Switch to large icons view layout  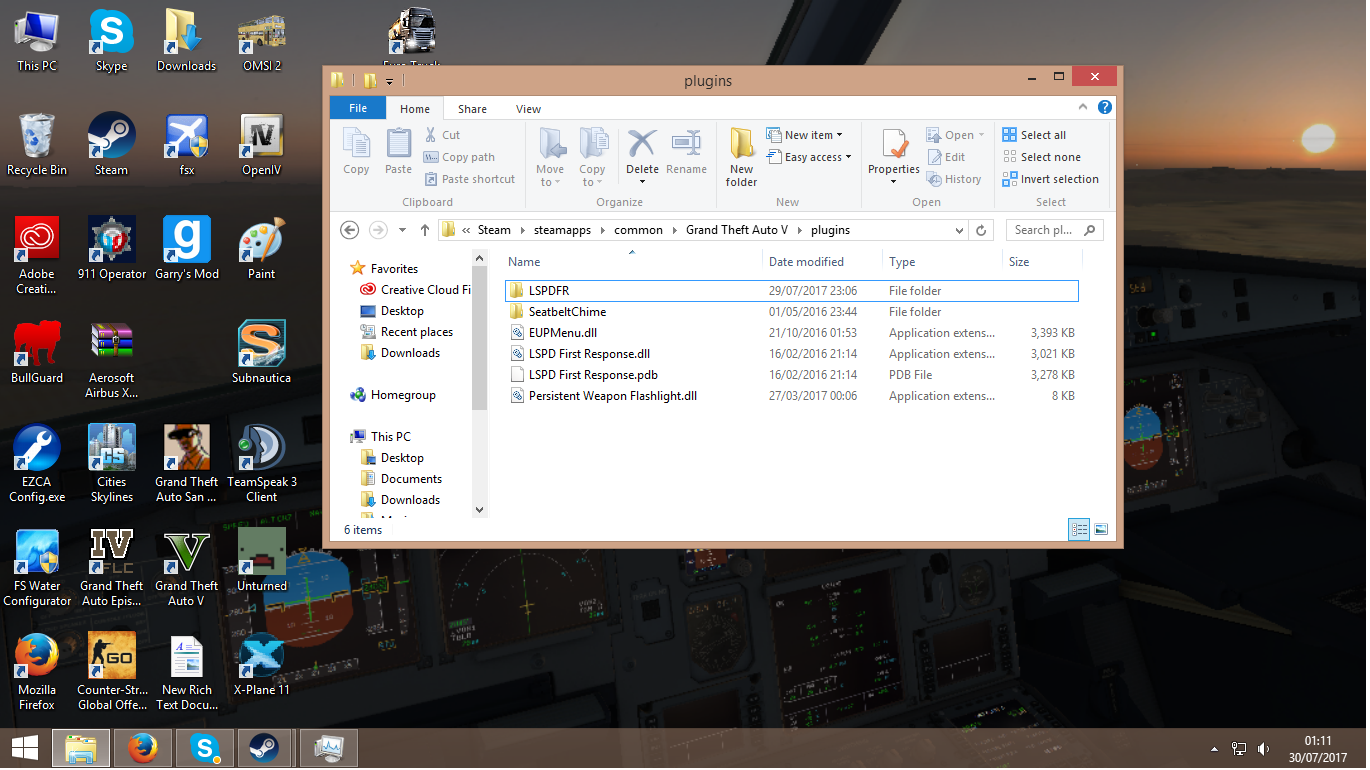[x=1101, y=530]
